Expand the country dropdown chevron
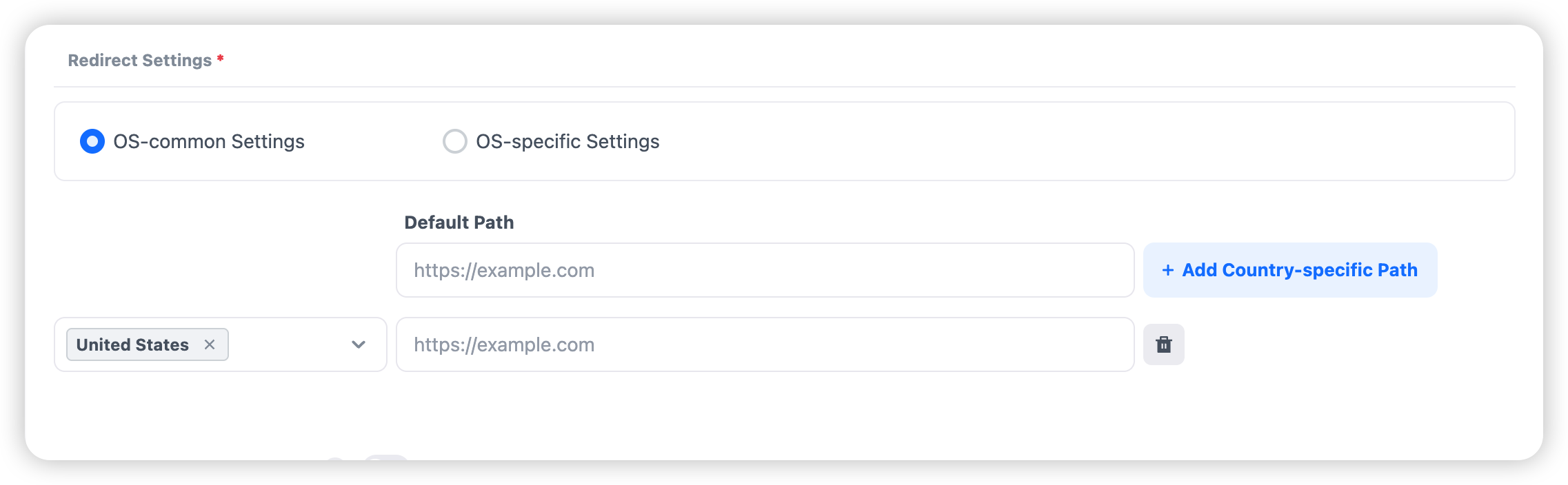Image resolution: width=1568 pixels, height=485 pixels. [359, 344]
